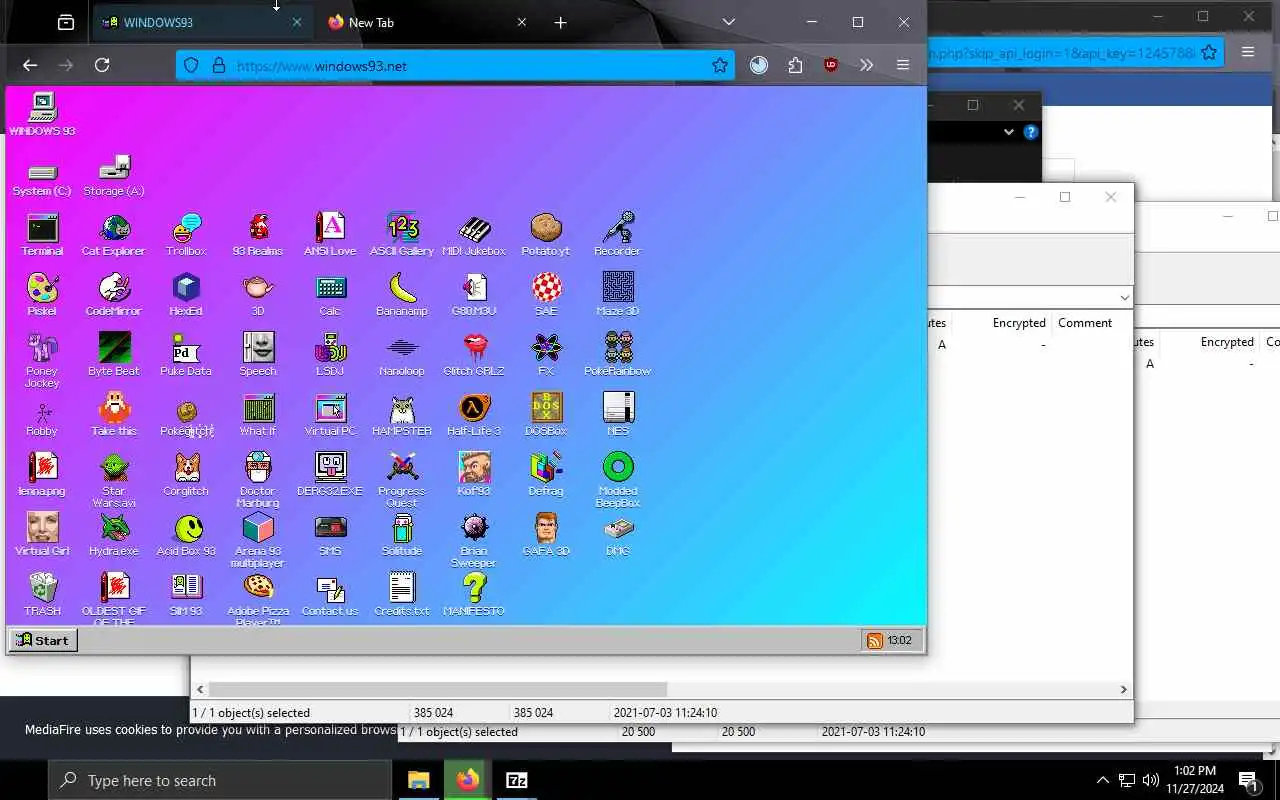This screenshot has height=800, width=1280.
Task: Open CodeMirror icon
Action: pos(114,294)
